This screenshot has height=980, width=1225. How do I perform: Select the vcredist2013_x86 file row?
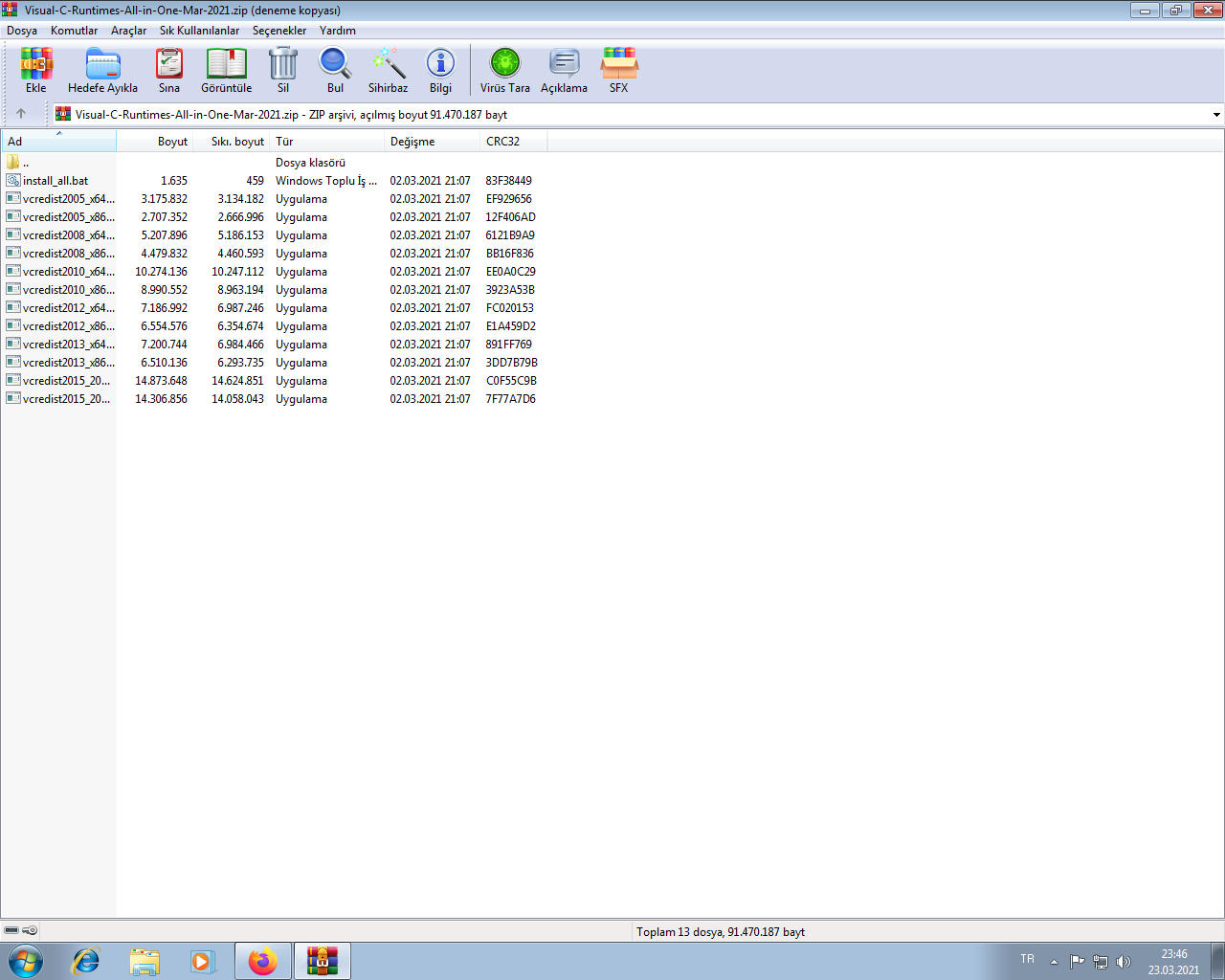[x=274, y=363]
